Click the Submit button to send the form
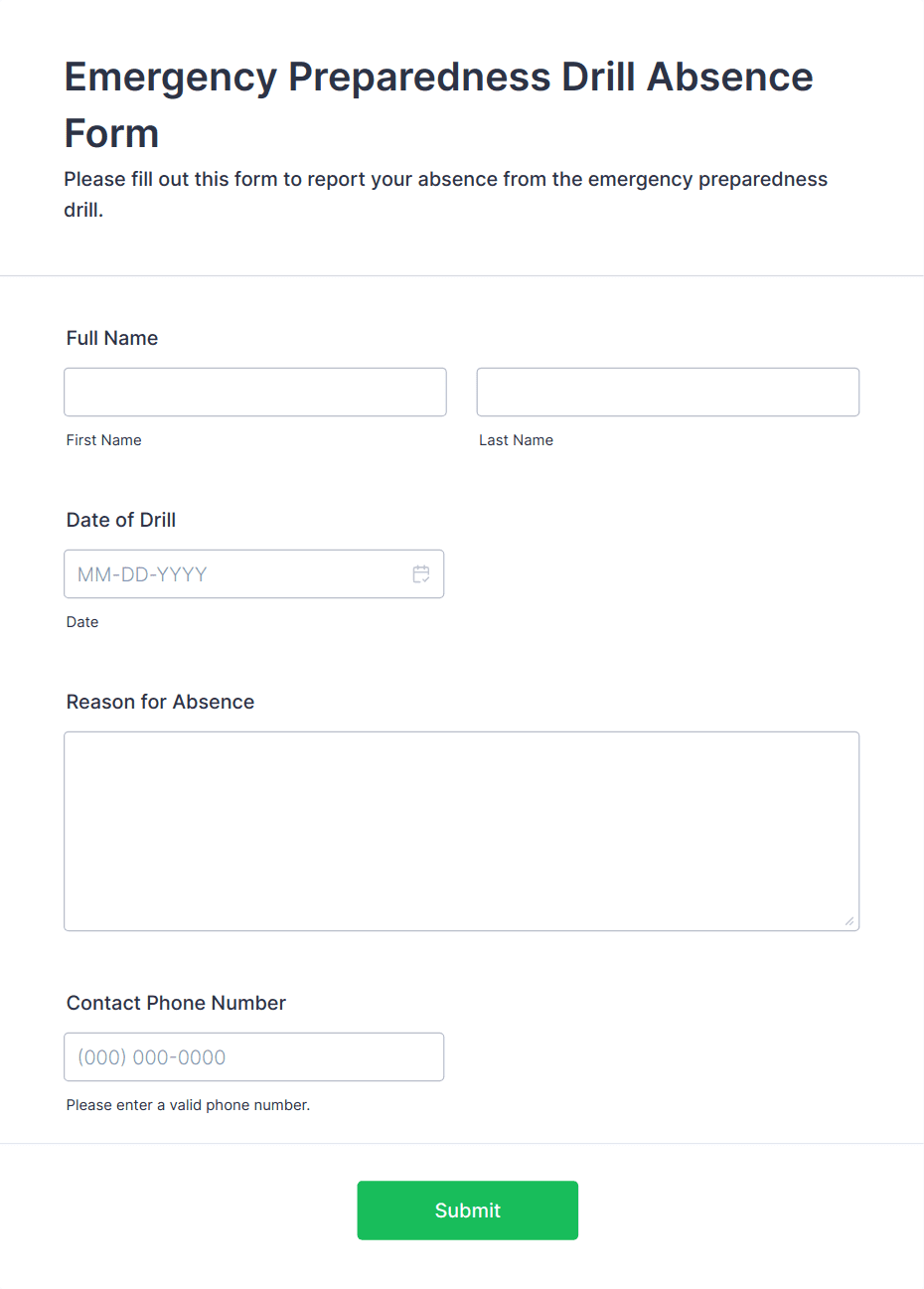The height and width of the screenshot is (1289, 924). click(x=467, y=1209)
